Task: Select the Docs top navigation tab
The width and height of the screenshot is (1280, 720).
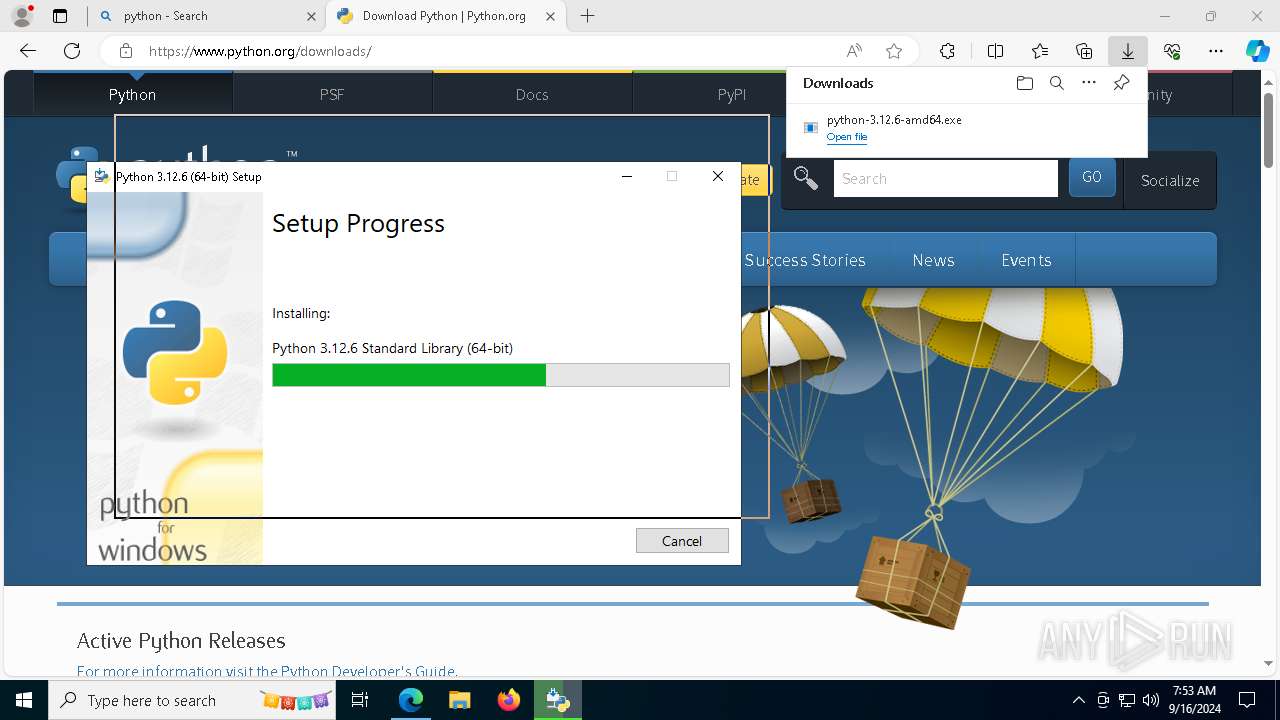Action: coord(532,94)
